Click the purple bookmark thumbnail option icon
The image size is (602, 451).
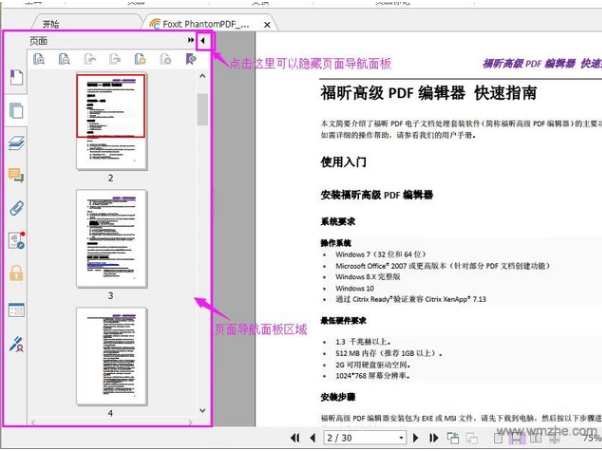[191, 59]
